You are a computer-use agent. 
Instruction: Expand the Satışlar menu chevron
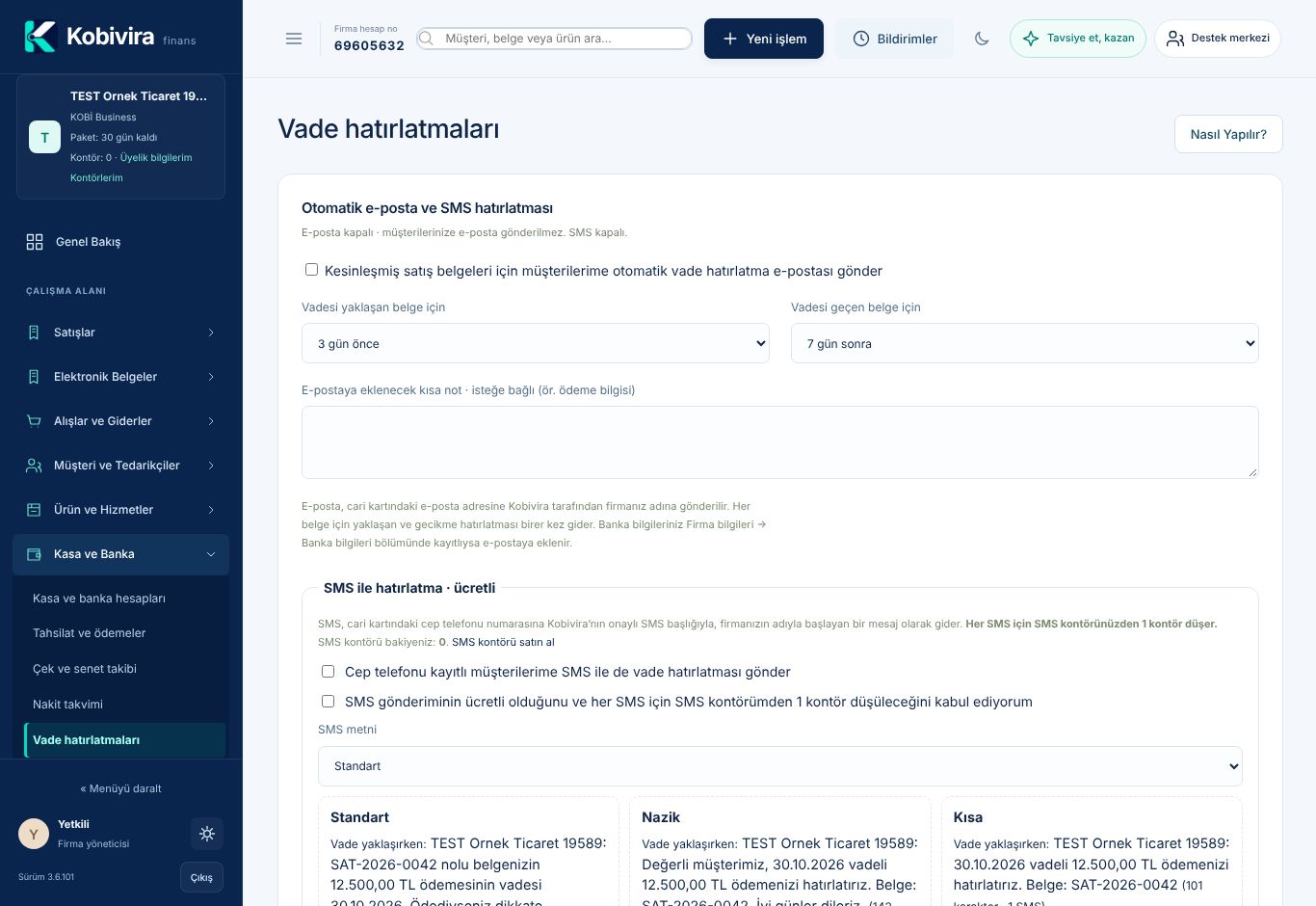point(211,333)
